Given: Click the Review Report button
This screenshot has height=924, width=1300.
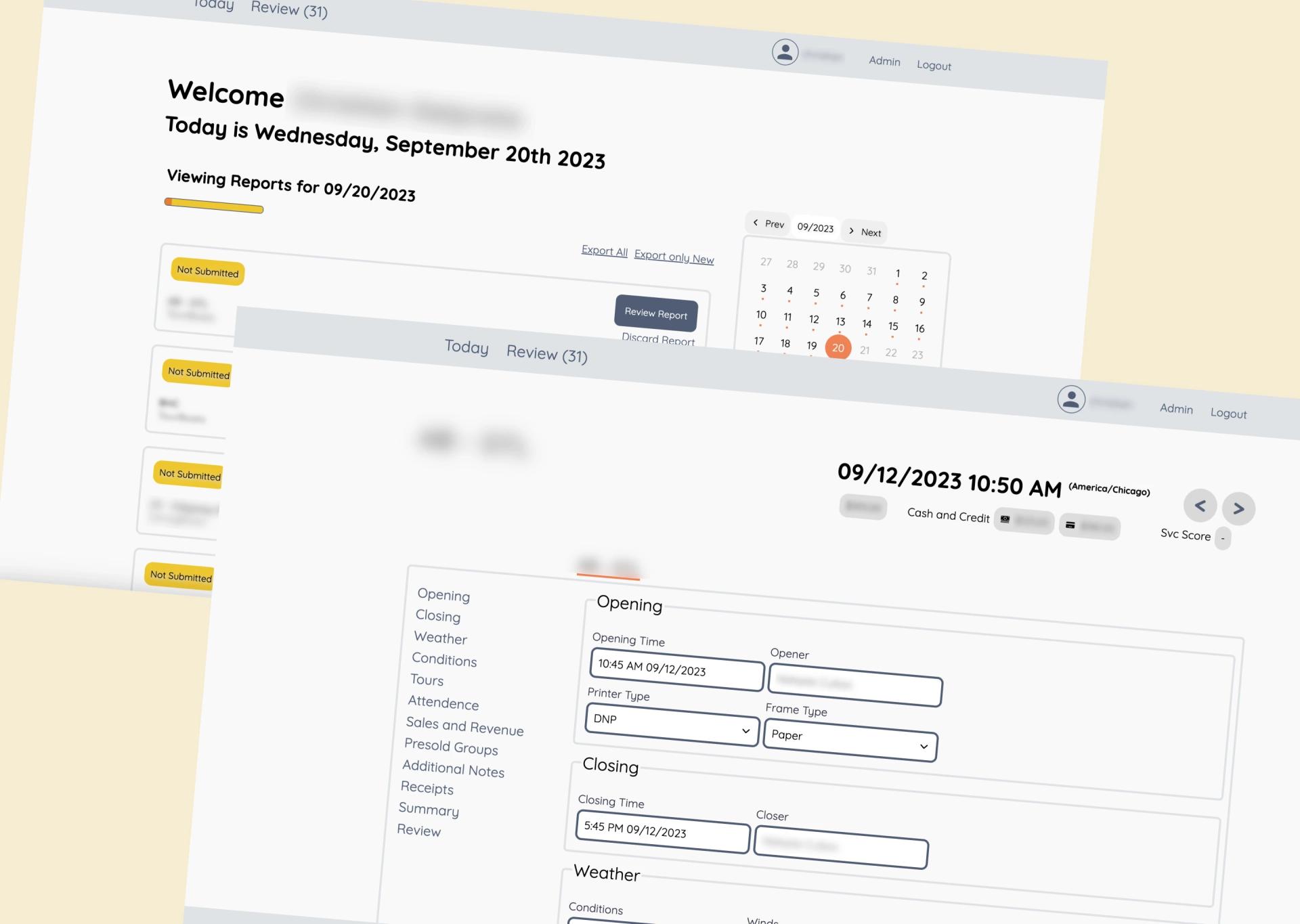Looking at the screenshot, I should (655, 313).
